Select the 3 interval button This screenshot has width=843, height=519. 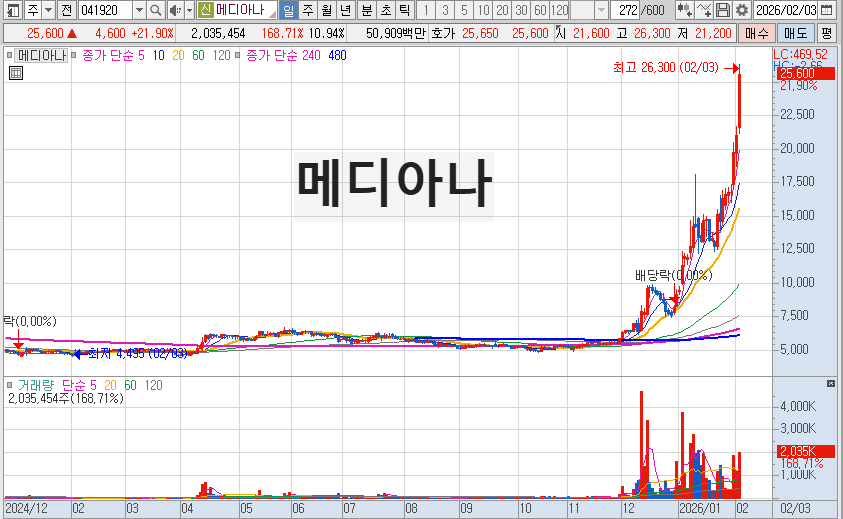(445, 10)
